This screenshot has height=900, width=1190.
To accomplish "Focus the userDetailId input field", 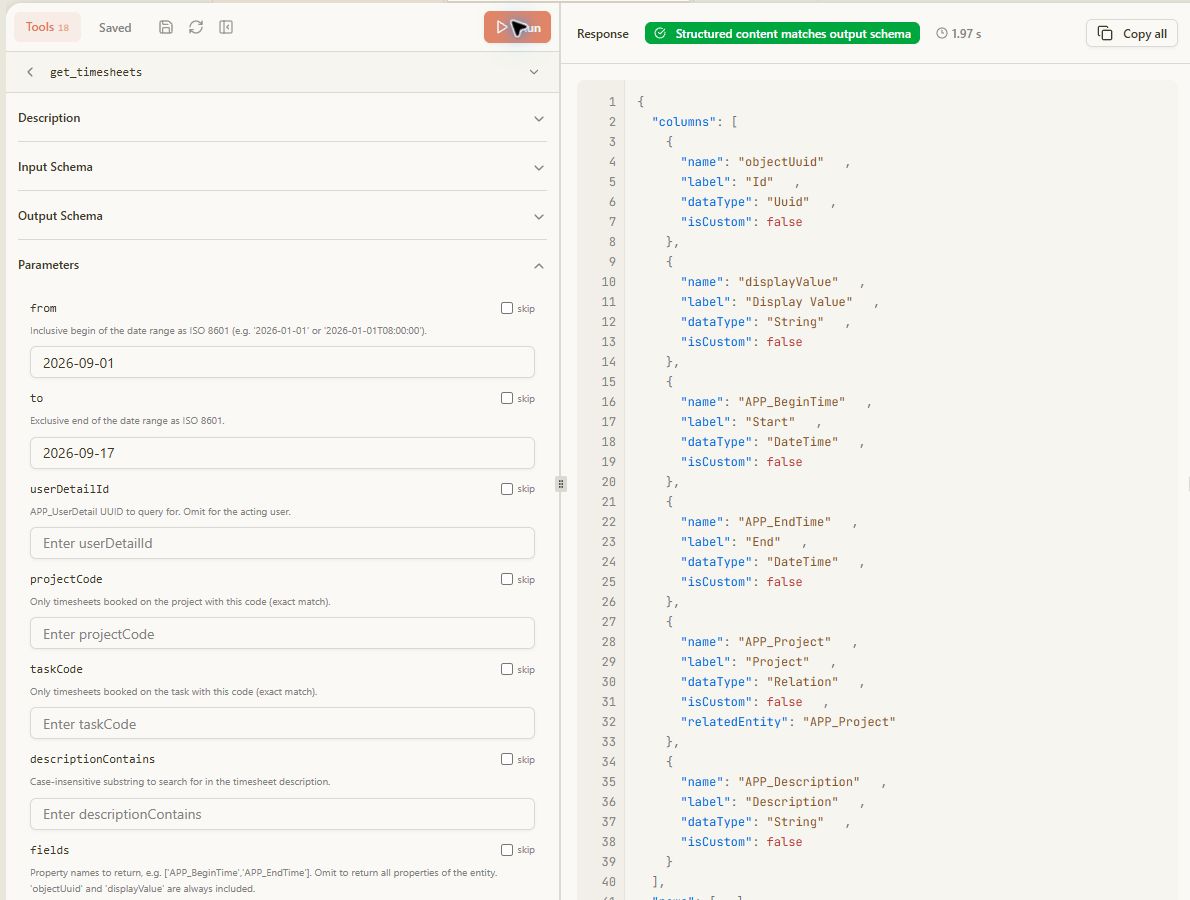I will pyautogui.click(x=282, y=543).
